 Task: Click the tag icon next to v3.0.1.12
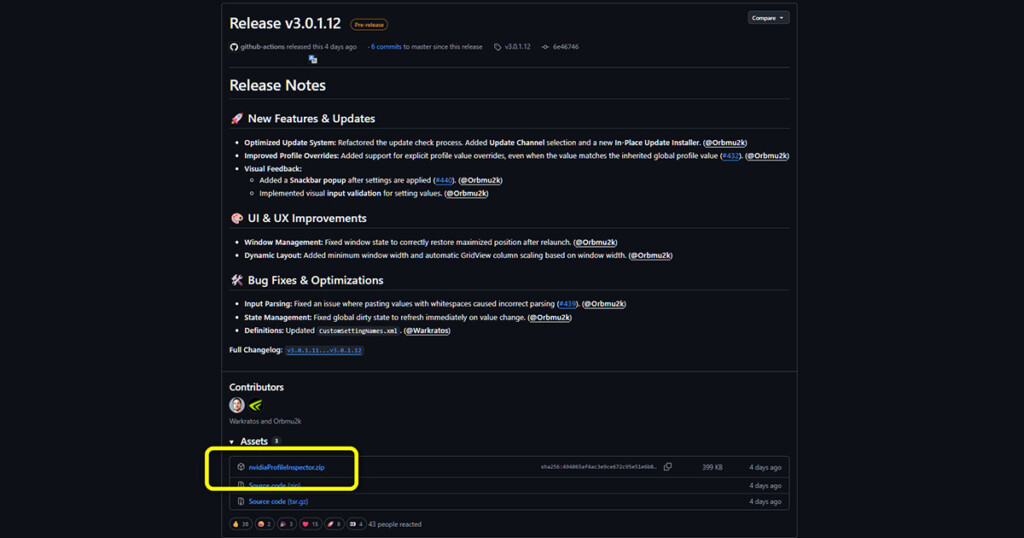[x=498, y=47]
